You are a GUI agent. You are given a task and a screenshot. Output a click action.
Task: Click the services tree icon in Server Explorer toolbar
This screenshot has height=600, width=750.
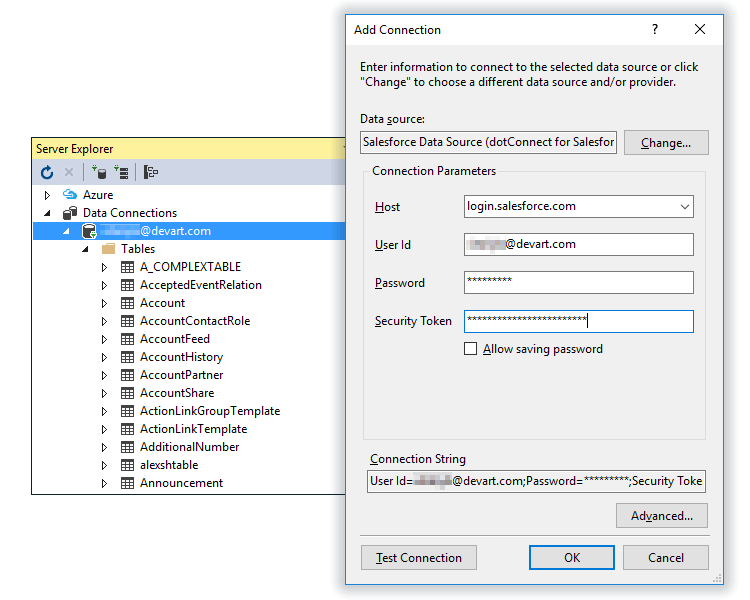click(151, 172)
